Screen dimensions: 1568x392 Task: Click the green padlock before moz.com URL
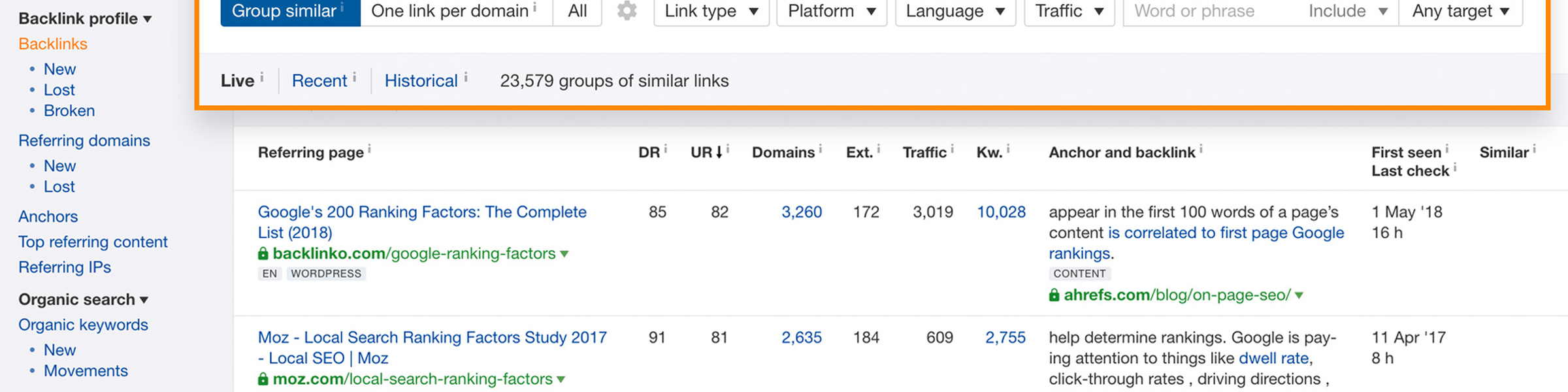[x=263, y=379]
